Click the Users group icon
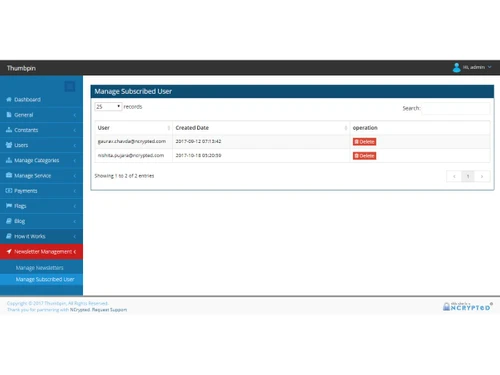 [9, 145]
